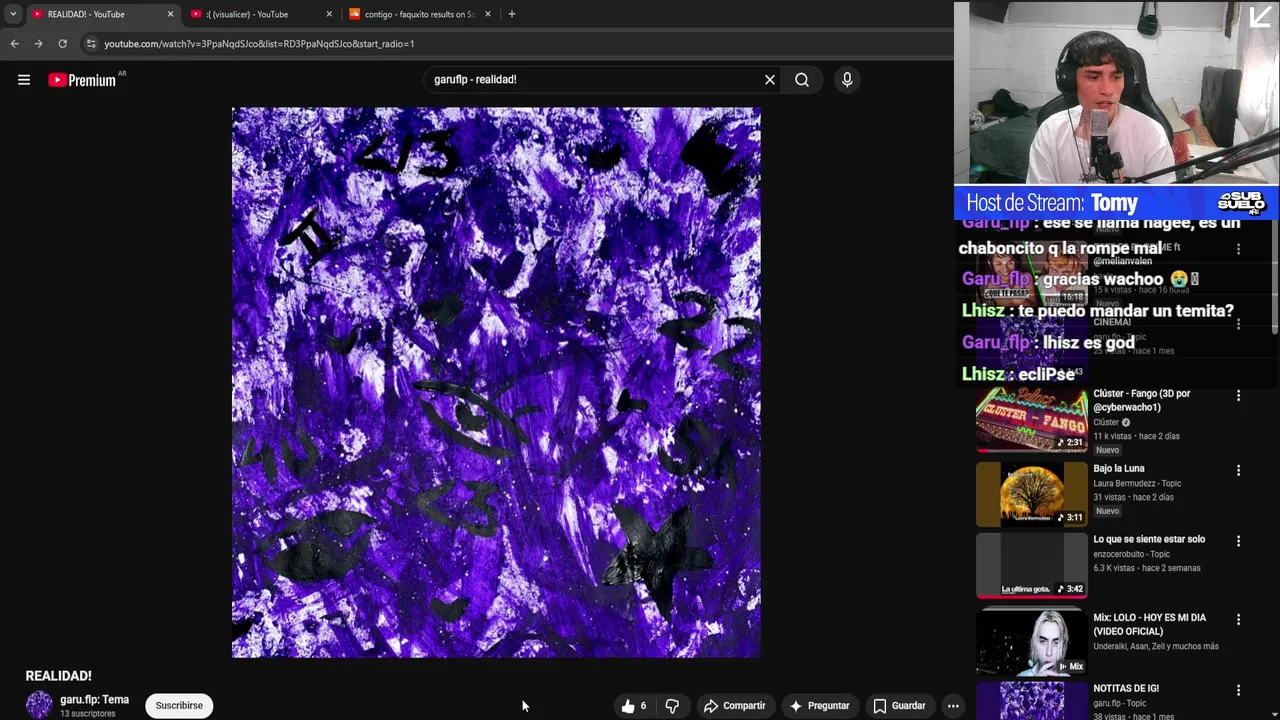This screenshot has height=720, width=1280.
Task: Click the 'Clúster' channel name
Action: 1106,423
